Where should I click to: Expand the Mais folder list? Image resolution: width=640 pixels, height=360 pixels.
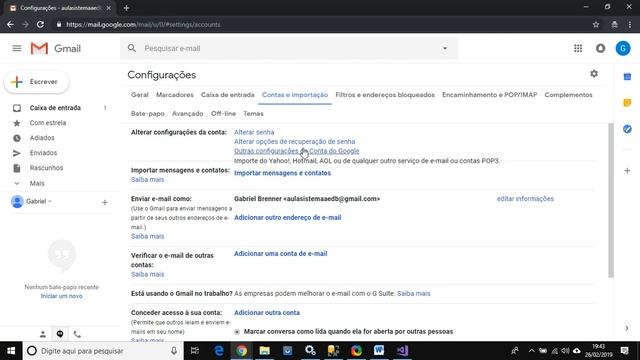[x=37, y=183]
